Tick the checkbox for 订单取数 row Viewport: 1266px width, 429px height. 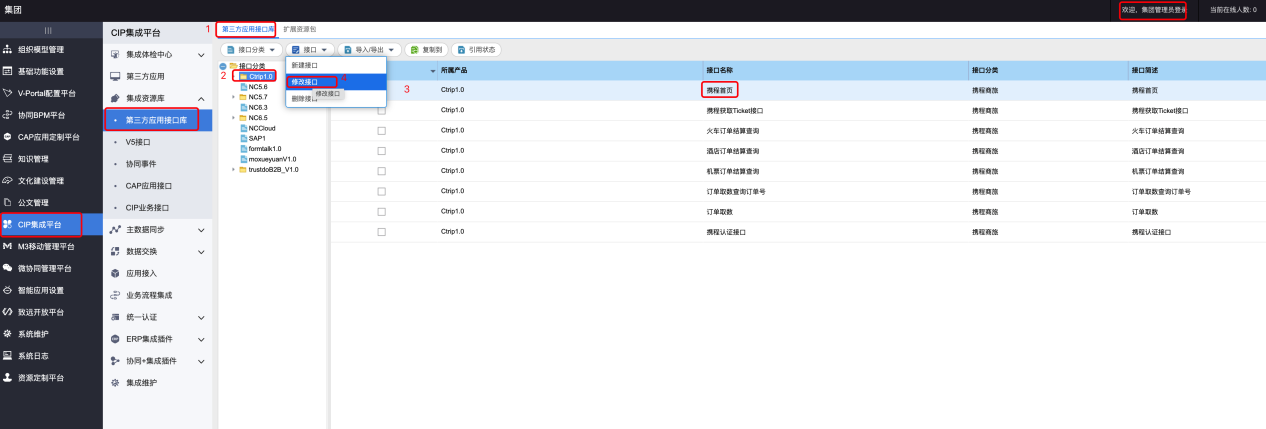pos(381,212)
